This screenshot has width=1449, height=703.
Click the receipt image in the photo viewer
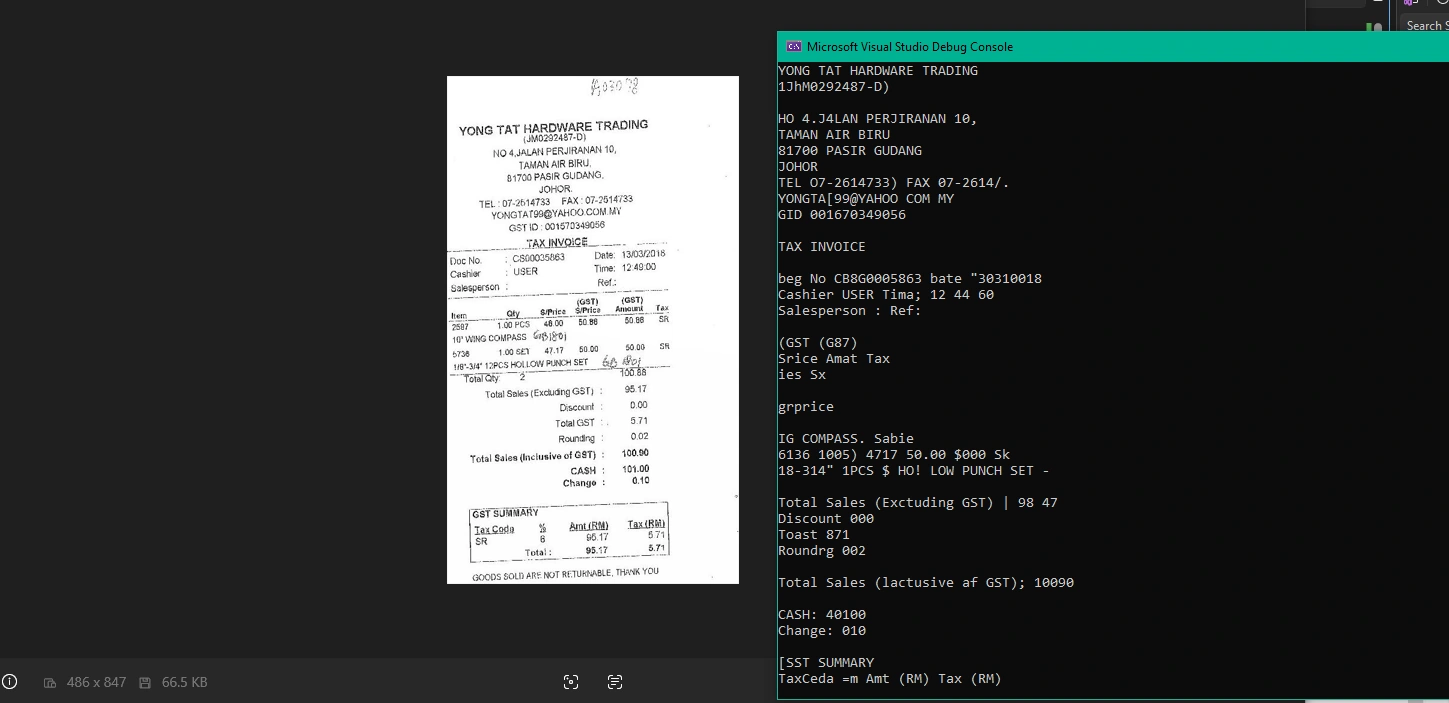coord(593,330)
